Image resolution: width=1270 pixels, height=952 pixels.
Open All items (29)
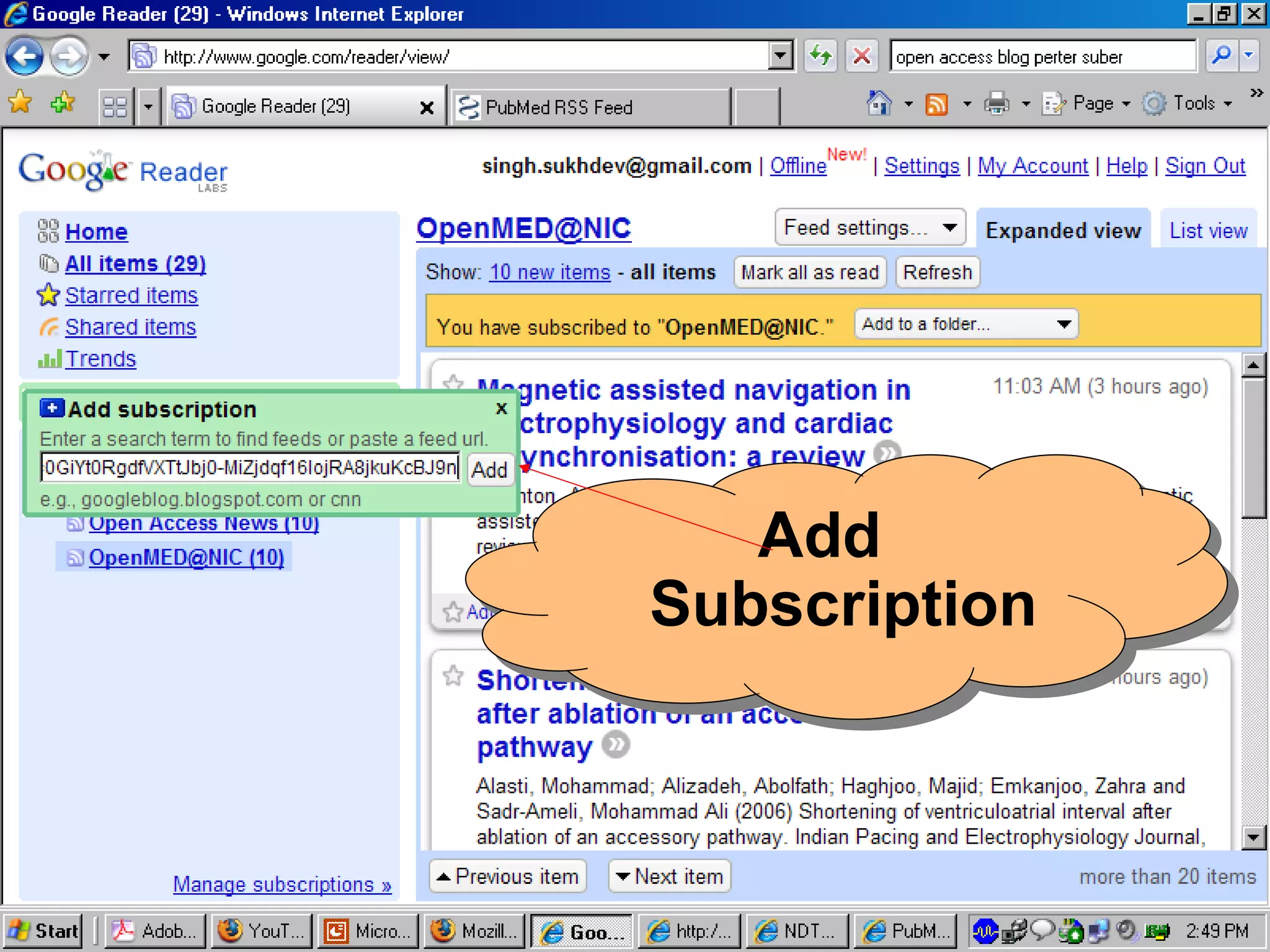coord(135,263)
